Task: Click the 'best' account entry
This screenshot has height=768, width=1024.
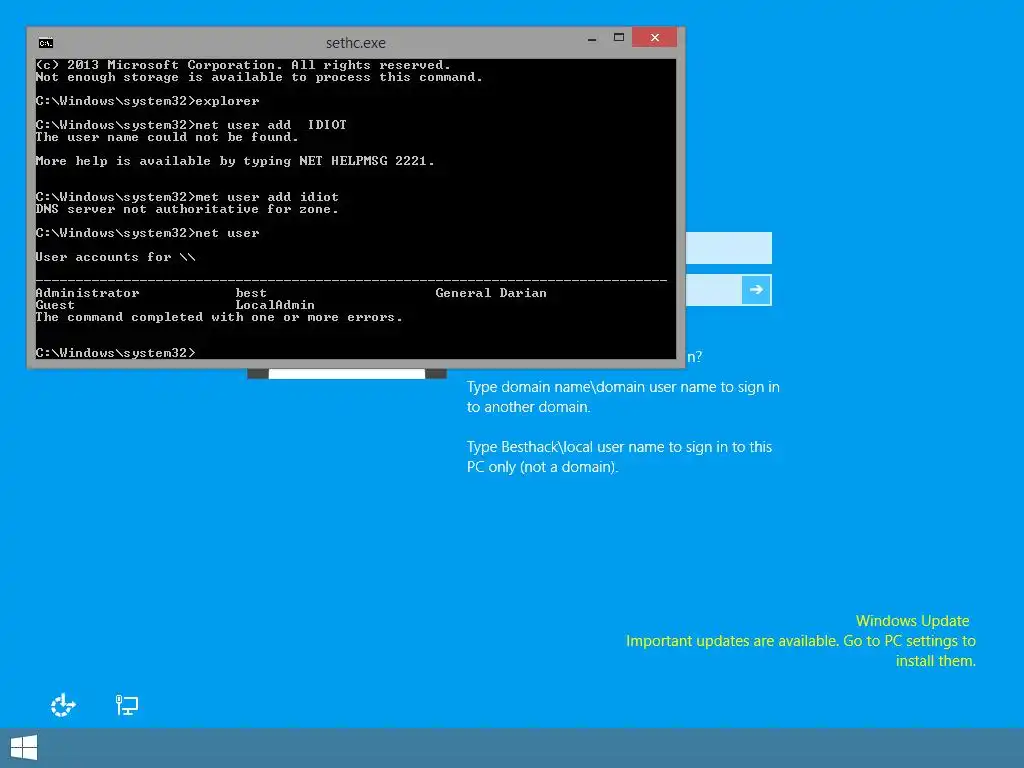Action: (x=251, y=293)
